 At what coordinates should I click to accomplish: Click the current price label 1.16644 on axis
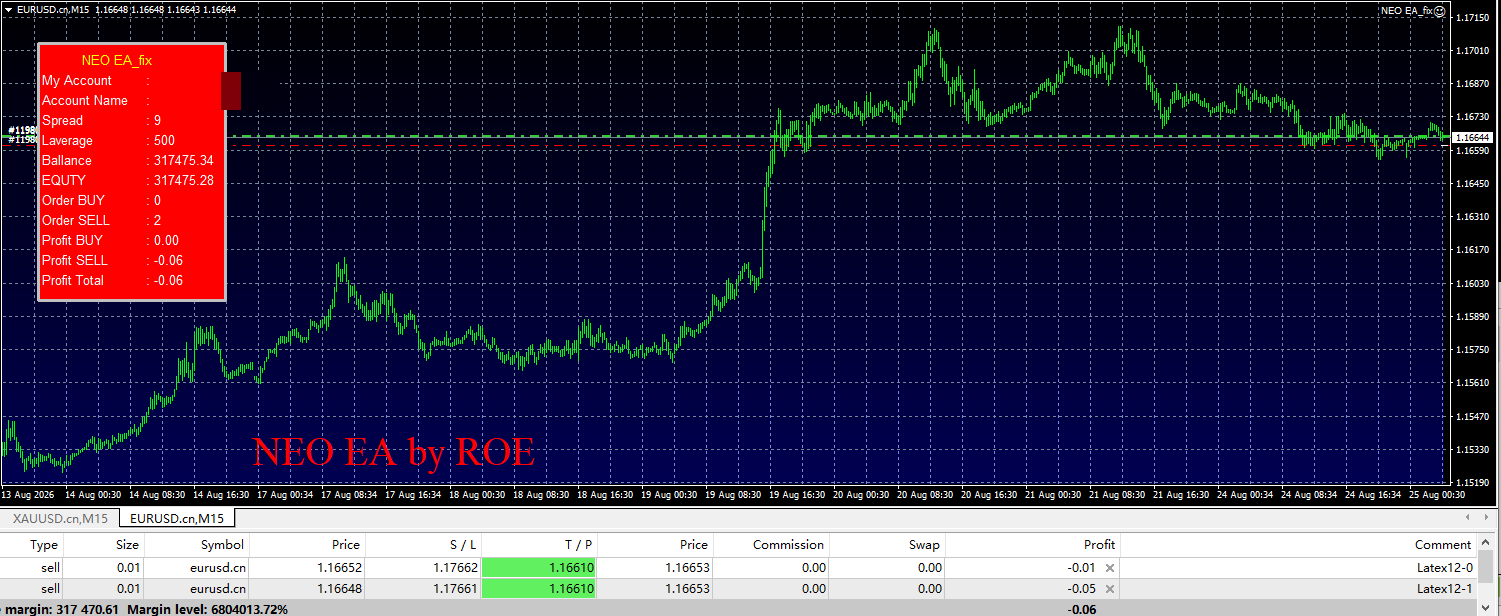click(1471, 137)
